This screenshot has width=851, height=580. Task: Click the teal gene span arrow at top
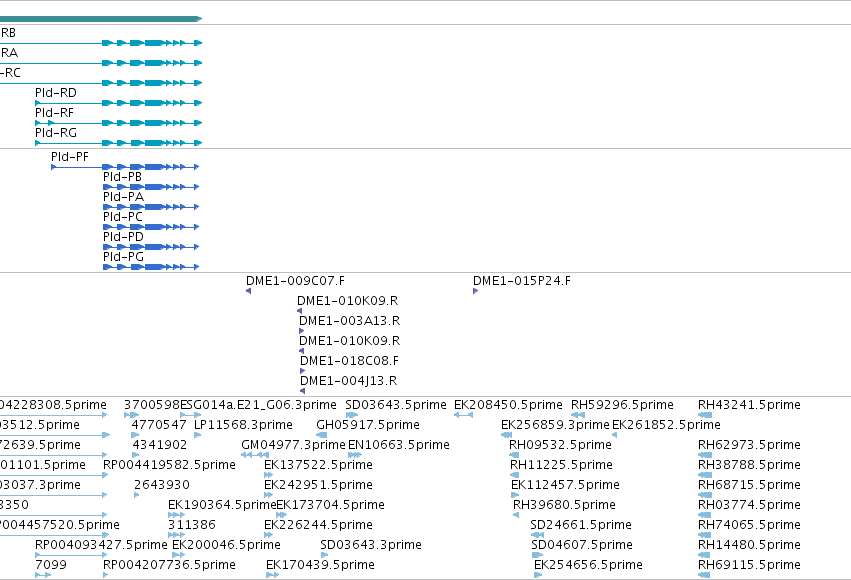click(x=101, y=19)
